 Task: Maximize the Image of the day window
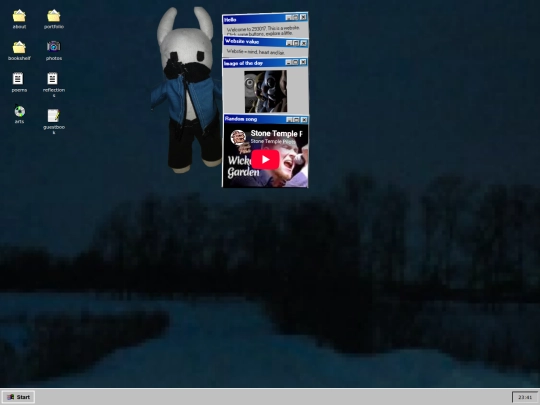[x=296, y=62]
